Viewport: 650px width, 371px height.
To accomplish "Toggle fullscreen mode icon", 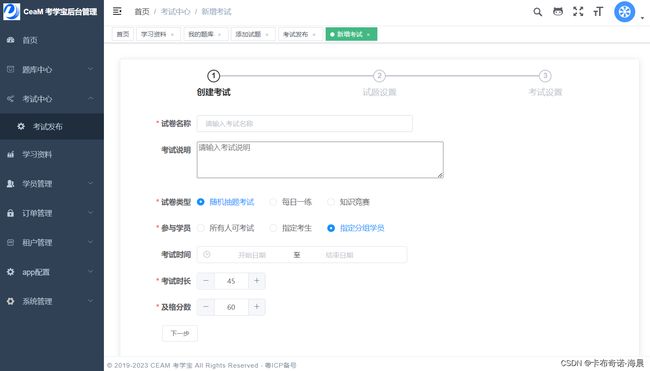I will (578, 12).
